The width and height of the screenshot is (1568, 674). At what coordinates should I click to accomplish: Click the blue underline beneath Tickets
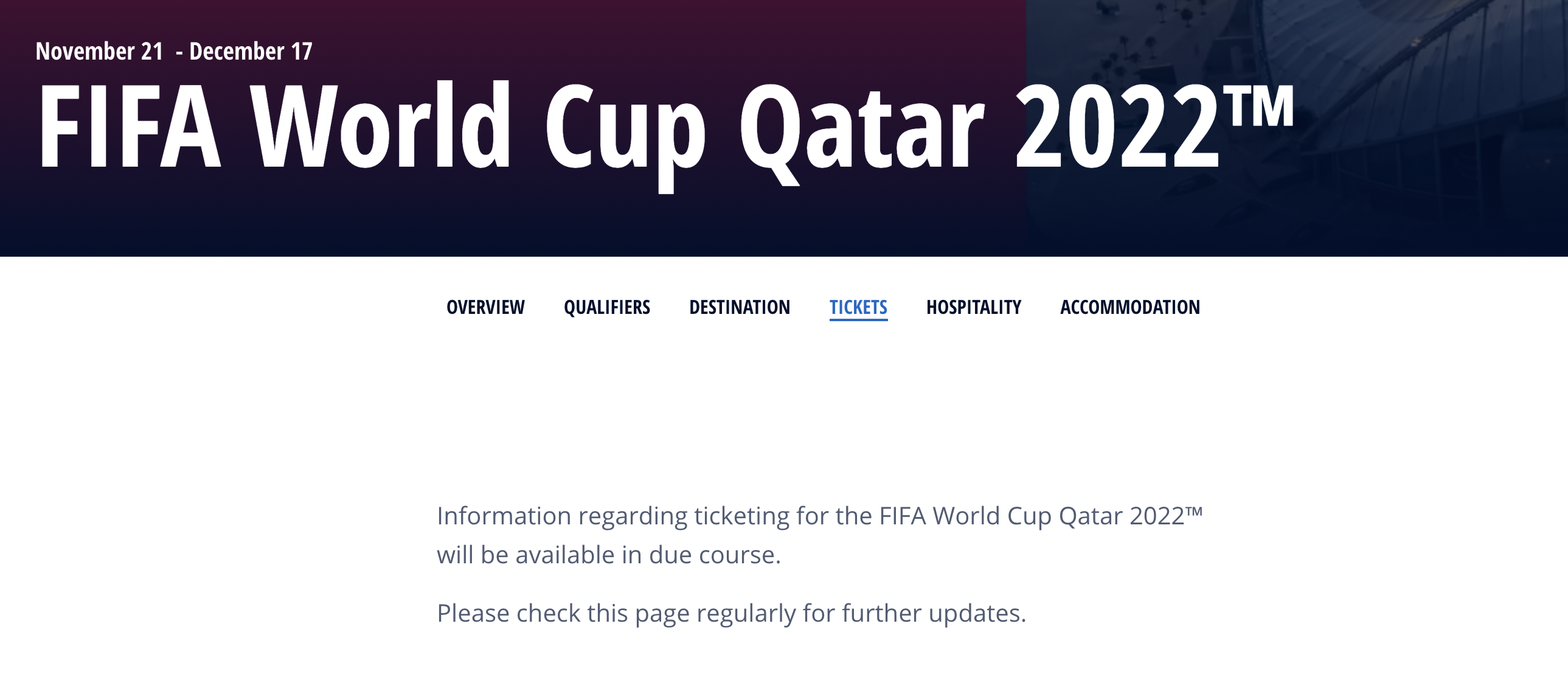[858, 319]
